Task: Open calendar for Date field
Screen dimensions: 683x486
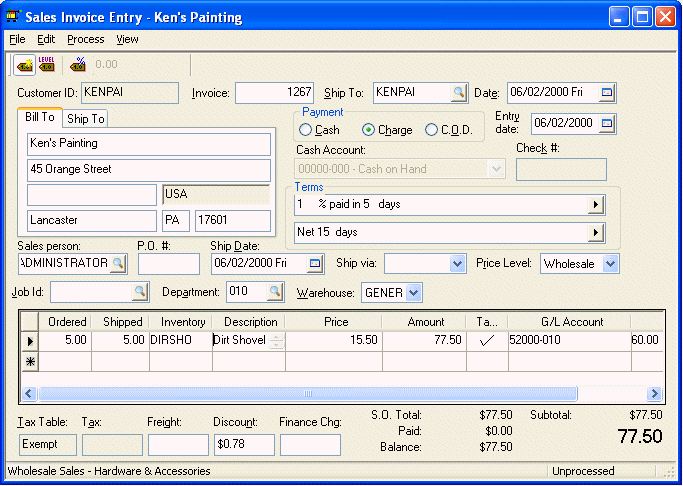Action: (606, 92)
